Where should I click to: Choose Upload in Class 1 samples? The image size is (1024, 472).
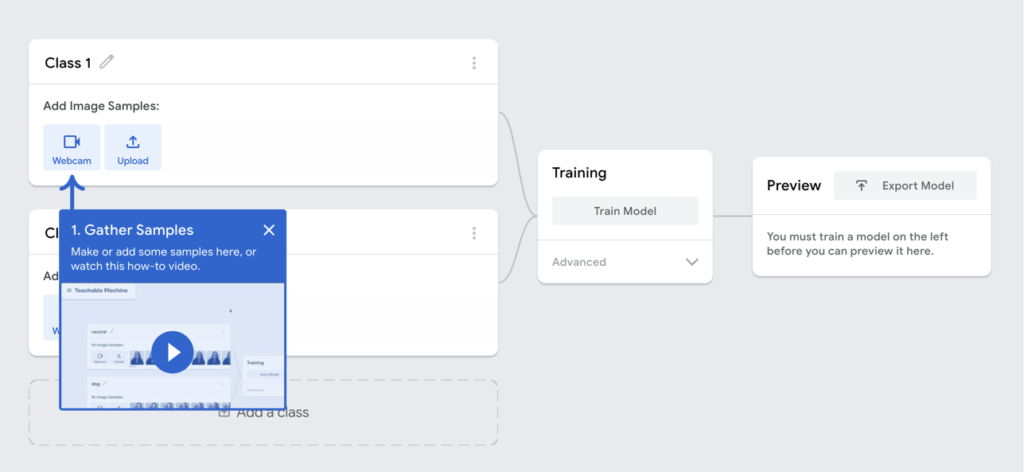point(133,148)
